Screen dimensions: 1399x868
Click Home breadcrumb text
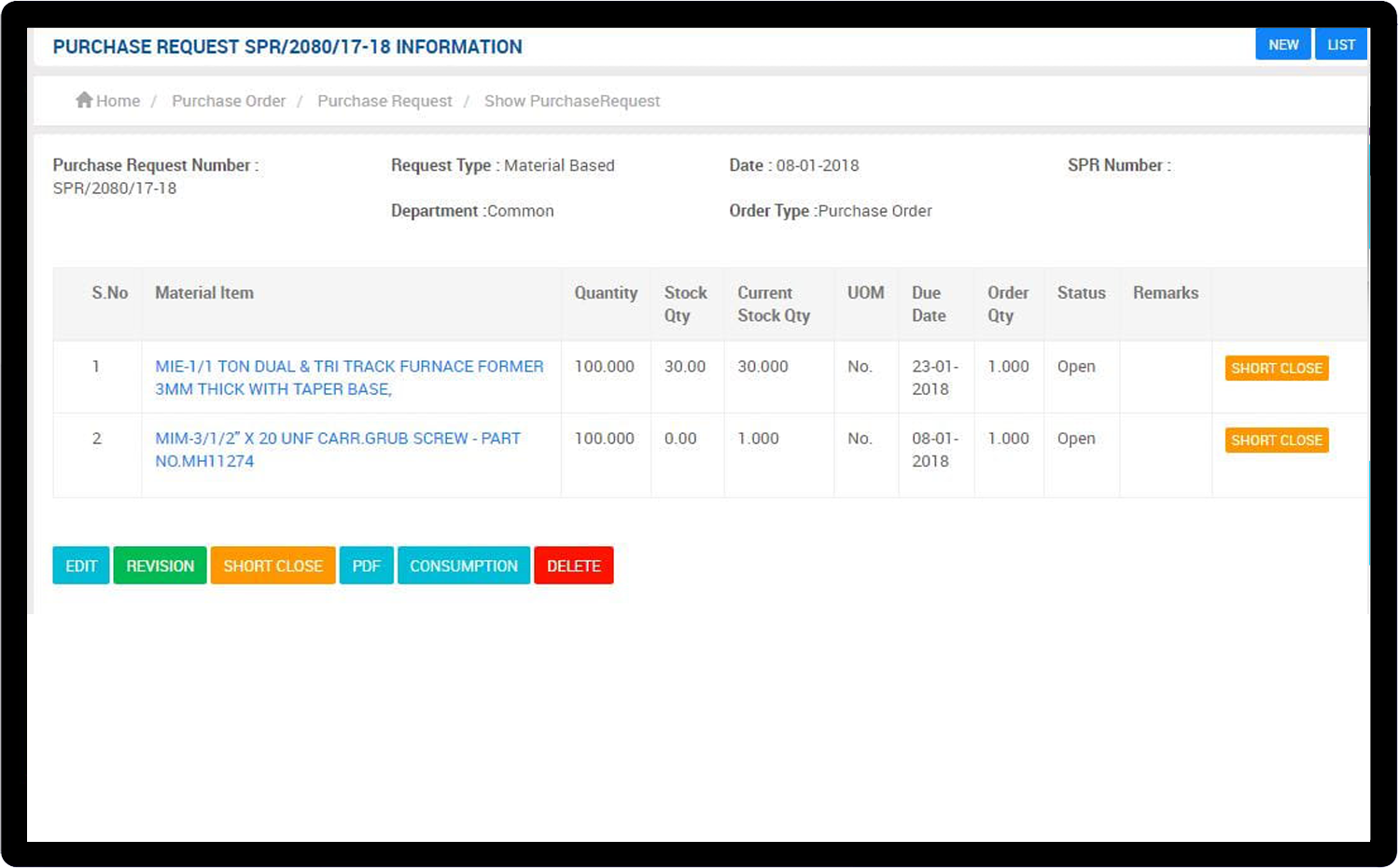(119, 101)
